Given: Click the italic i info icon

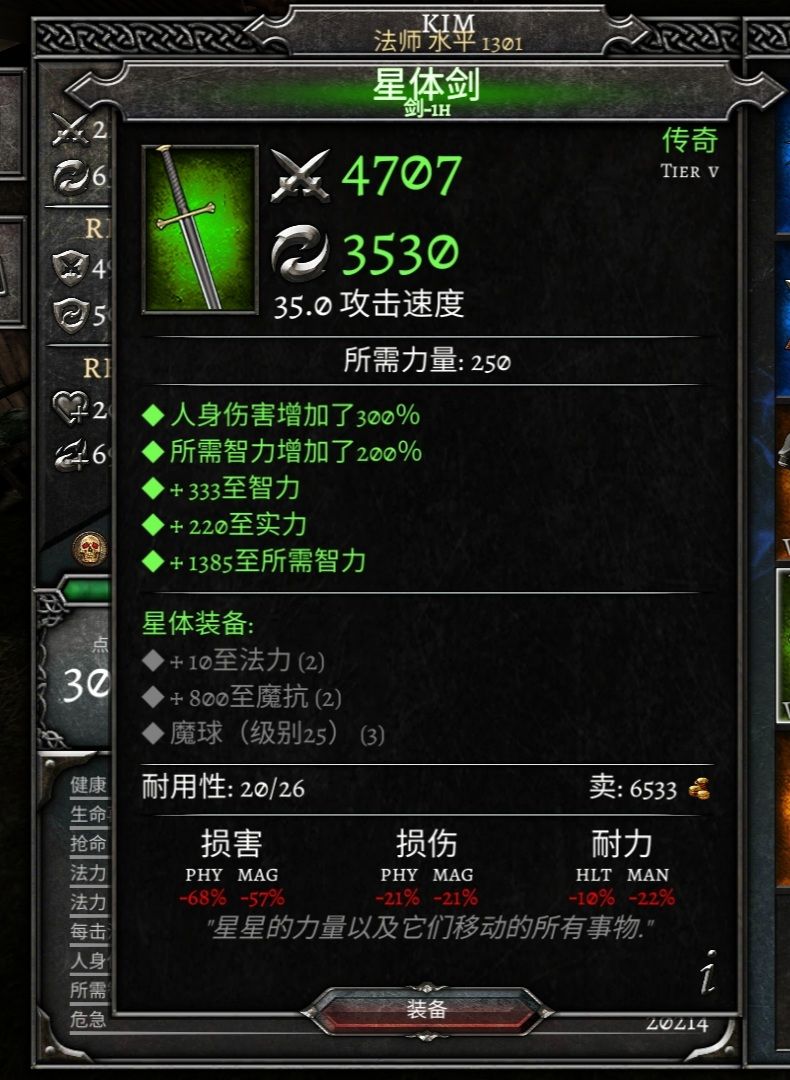Looking at the screenshot, I should [x=709, y=971].
